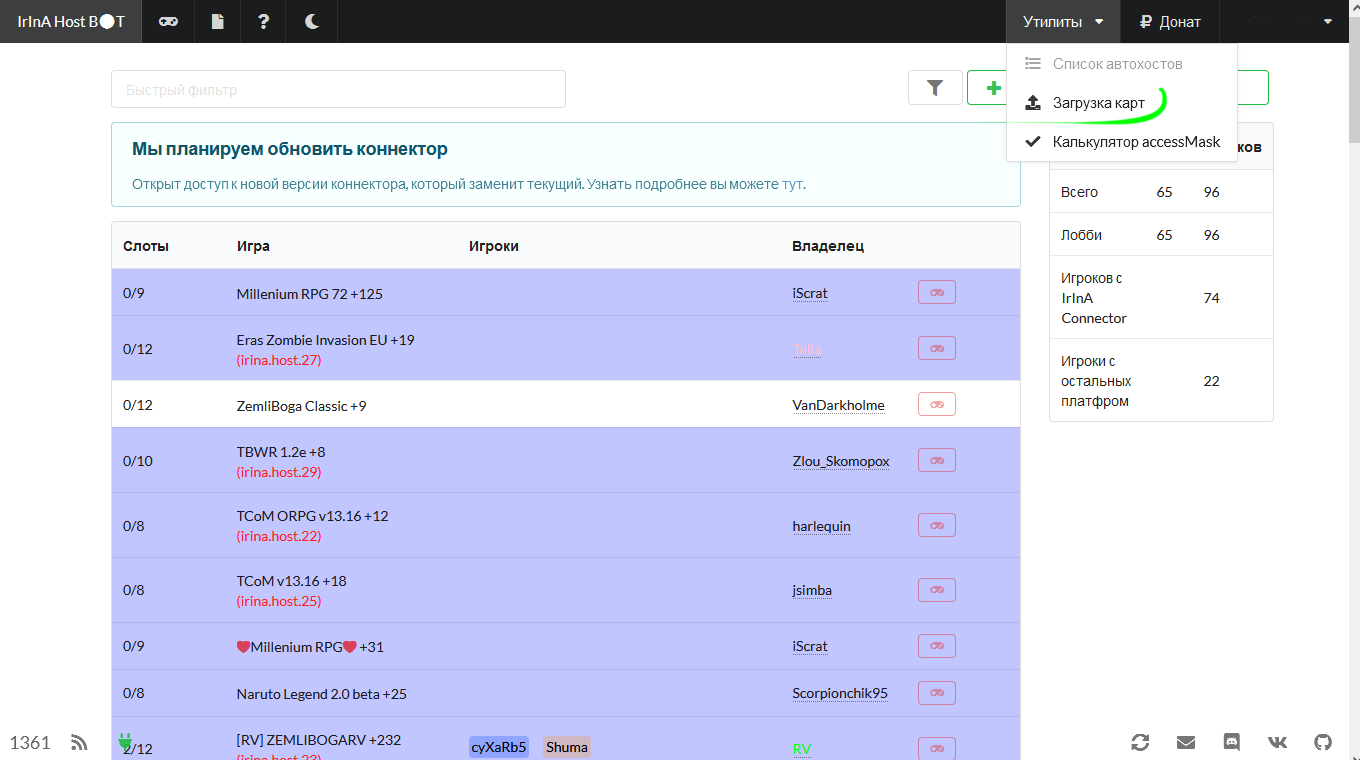
Task: Click the game name TBWR 1.2e +8
Action: [x=281, y=452]
